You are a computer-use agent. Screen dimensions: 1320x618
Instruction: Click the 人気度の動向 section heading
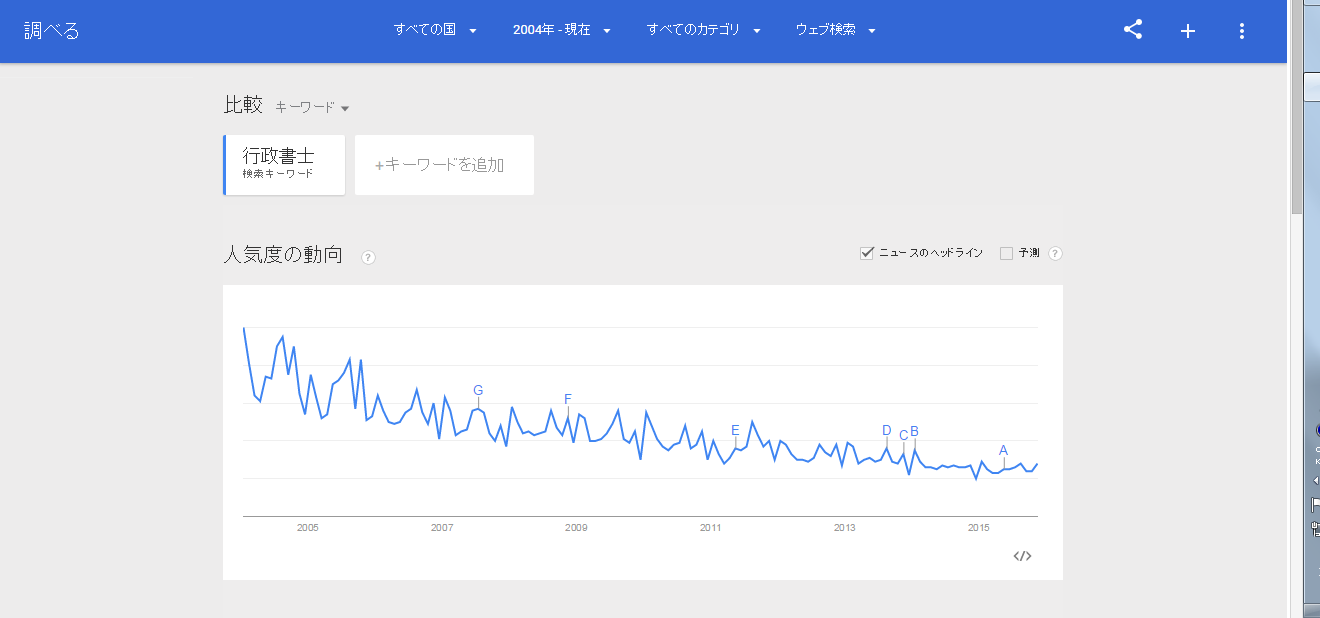tap(283, 255)
